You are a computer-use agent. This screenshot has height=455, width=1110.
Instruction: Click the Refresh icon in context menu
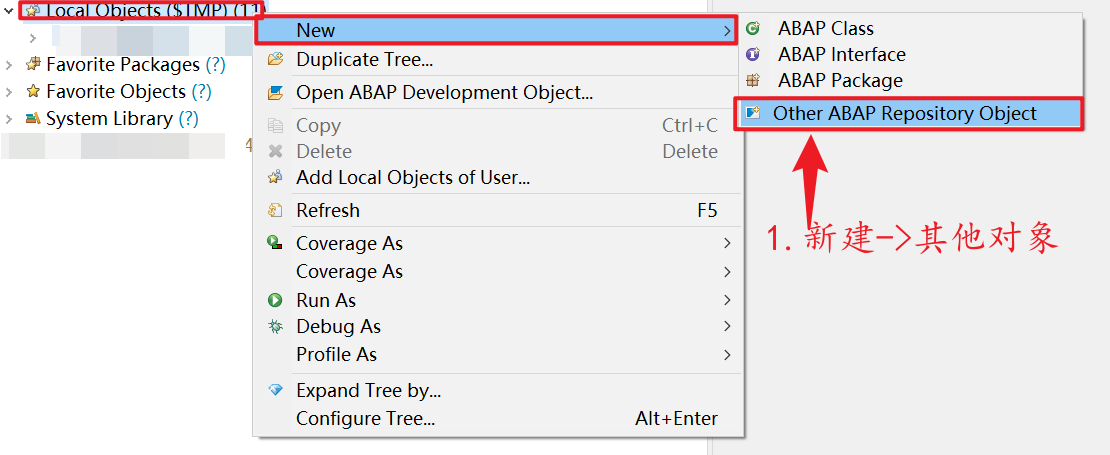[275, 210]
